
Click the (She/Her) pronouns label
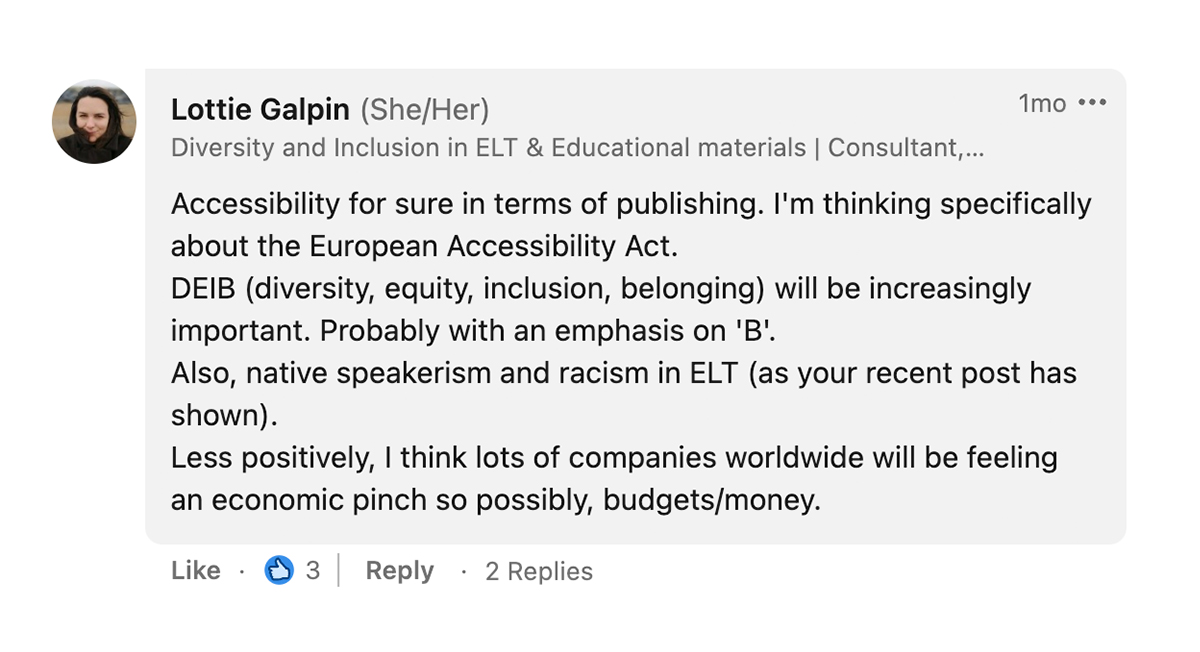[425, 109]
